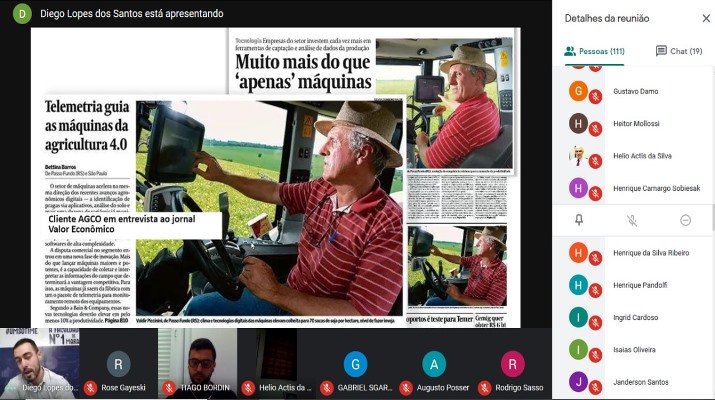This screenshot has height=400, width=715.
Task: Click TIAGO BORDIN video tile
Action: 197,364
